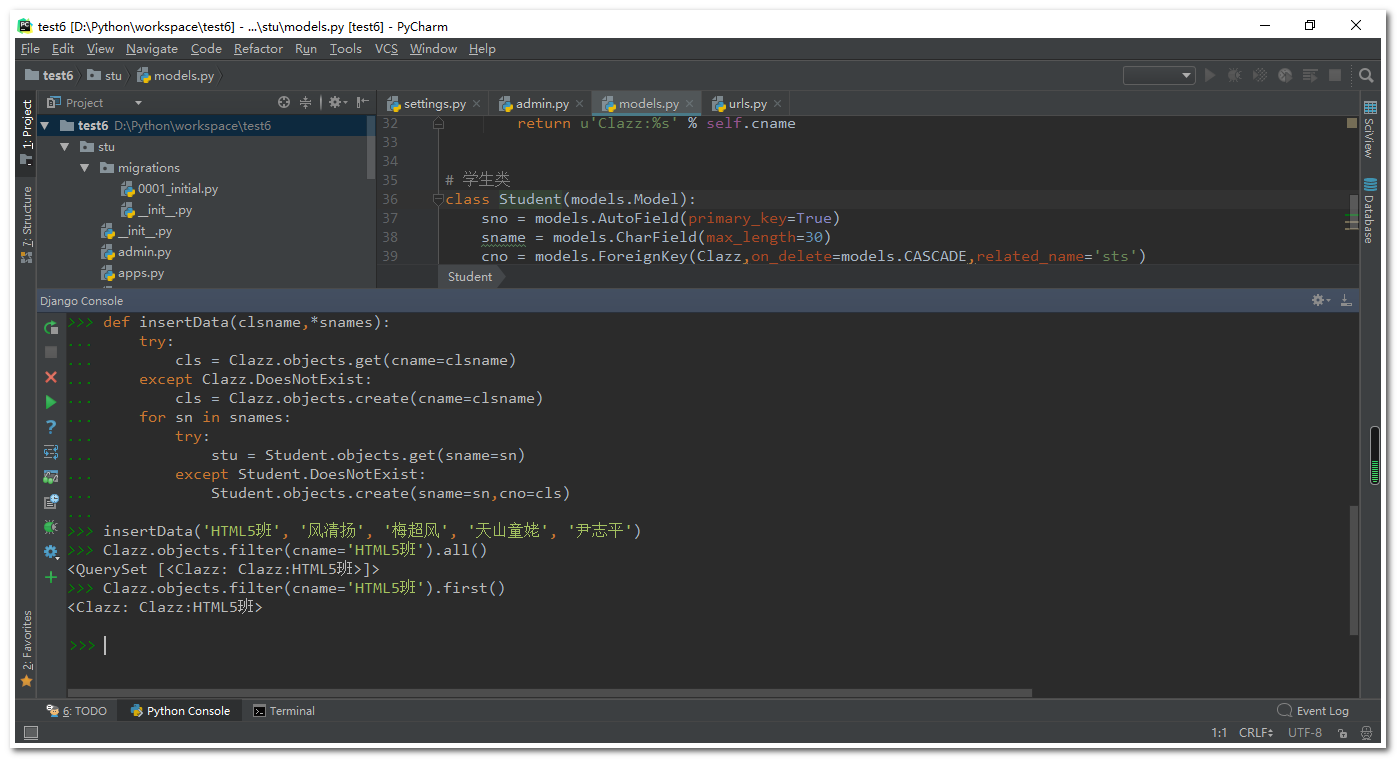1397x759 pixels.
Task: Click the Profile toolbar icon
Action: click(1285, 75)
